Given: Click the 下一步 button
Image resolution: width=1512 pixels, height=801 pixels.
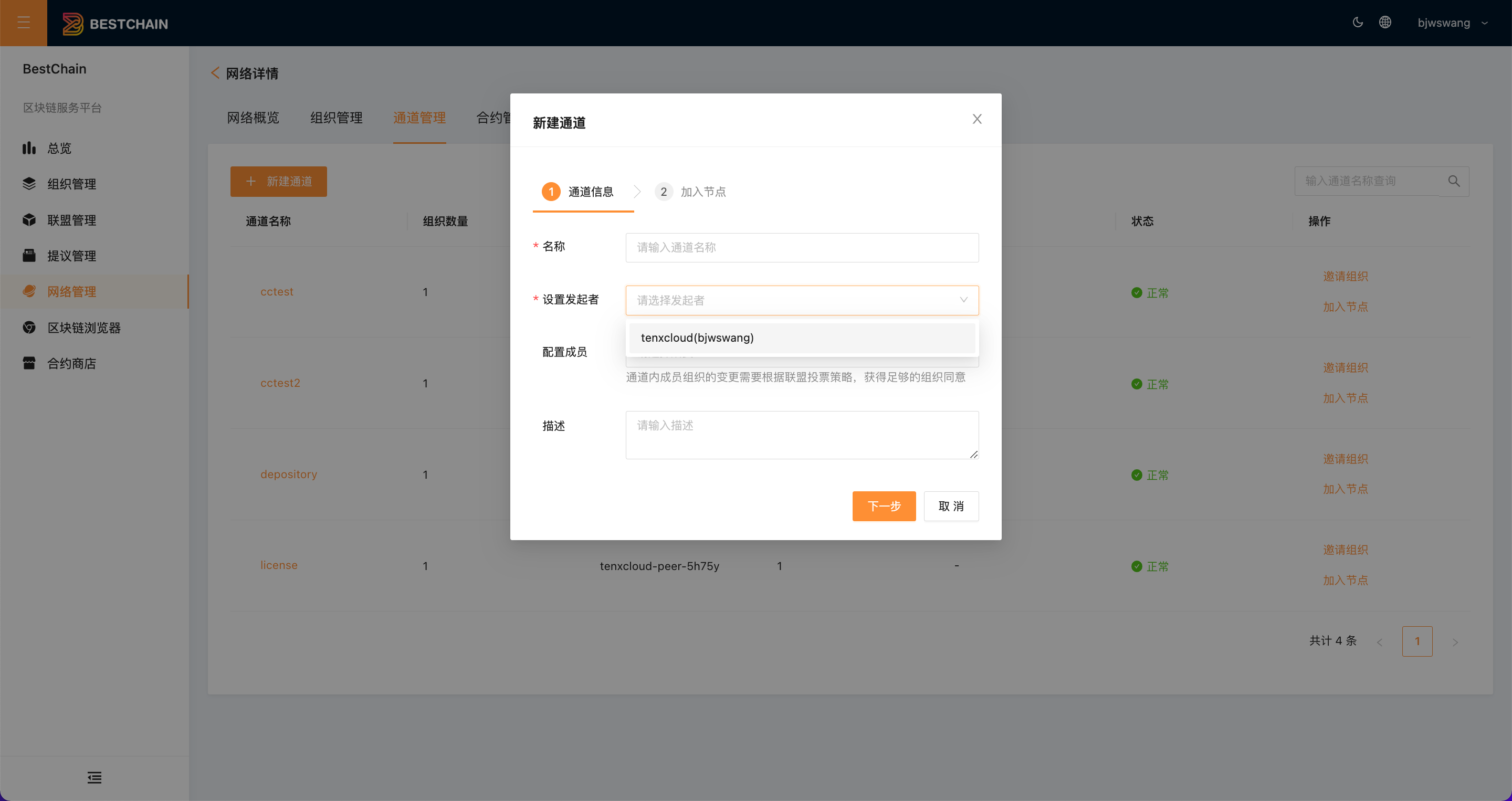Looking at the screenshot, I should (x=884, y=506).
